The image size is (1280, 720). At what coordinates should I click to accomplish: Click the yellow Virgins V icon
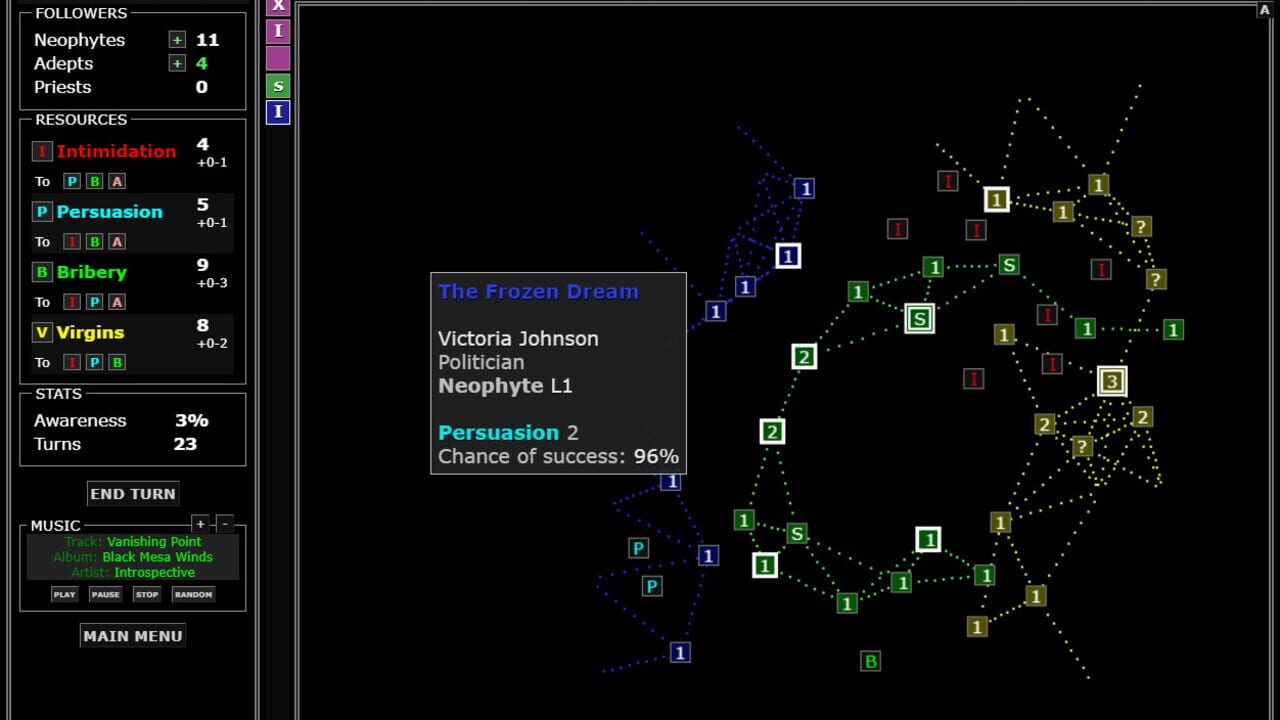(x=42, y=332)
